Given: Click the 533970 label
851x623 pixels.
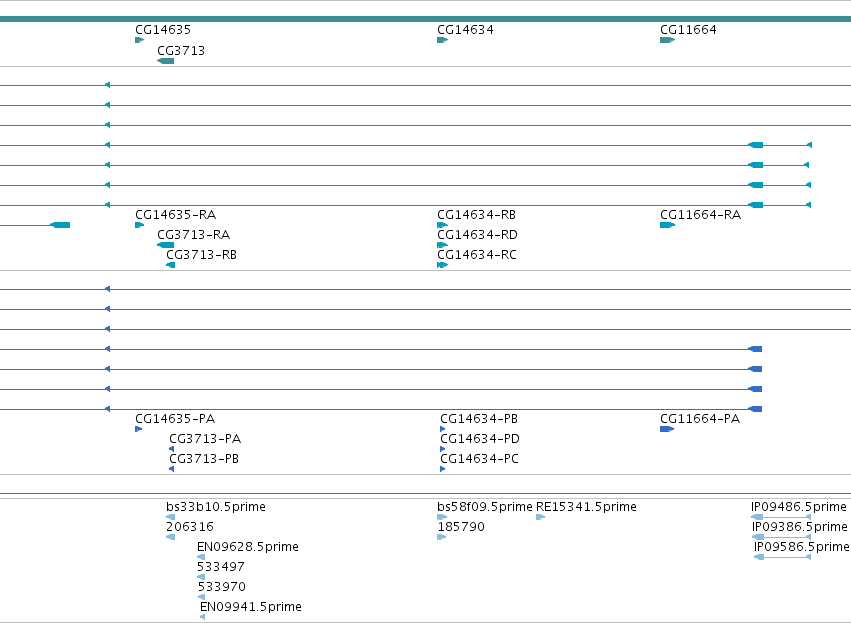Looking at the screenshot, I should (222, 587).
